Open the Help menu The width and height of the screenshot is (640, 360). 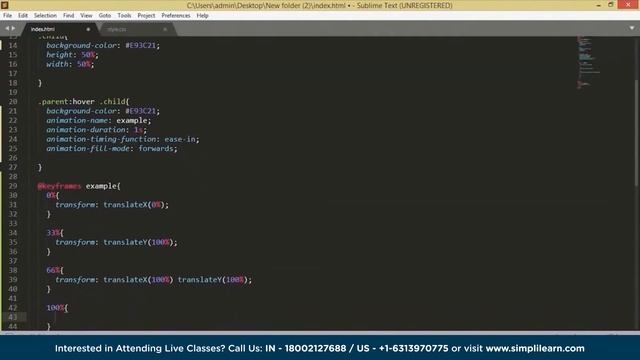tap(202, 16)
